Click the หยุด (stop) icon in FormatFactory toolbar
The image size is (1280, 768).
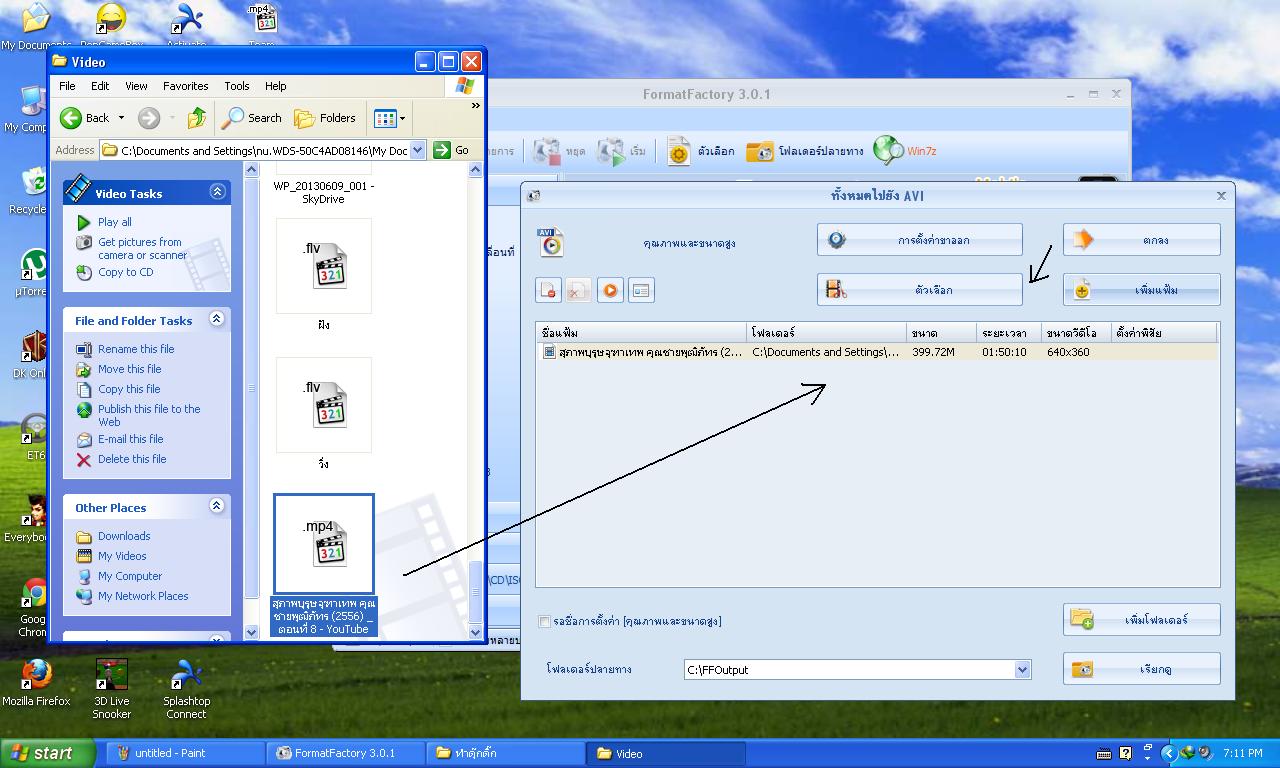547,151
